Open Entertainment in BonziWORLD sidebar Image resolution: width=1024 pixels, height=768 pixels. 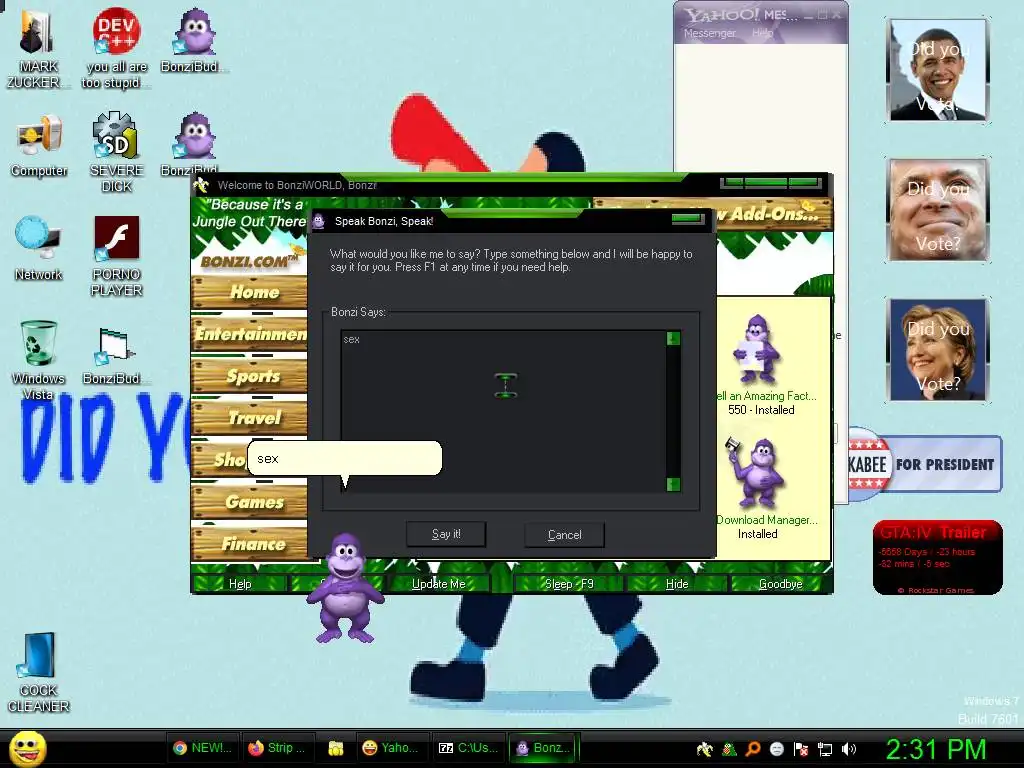(x=249, y=334)
